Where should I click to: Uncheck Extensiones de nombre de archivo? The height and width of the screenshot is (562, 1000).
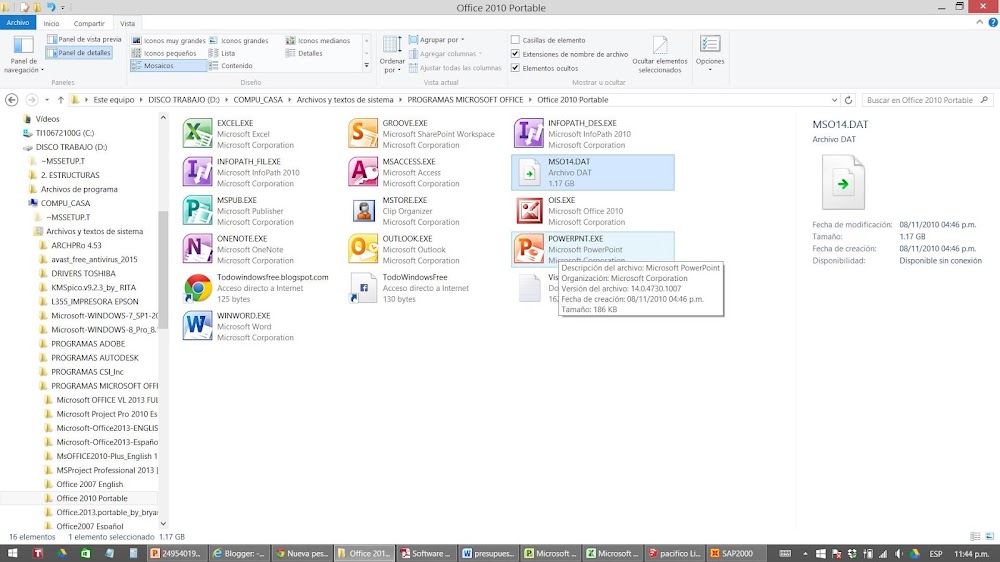tap(515, 54)
